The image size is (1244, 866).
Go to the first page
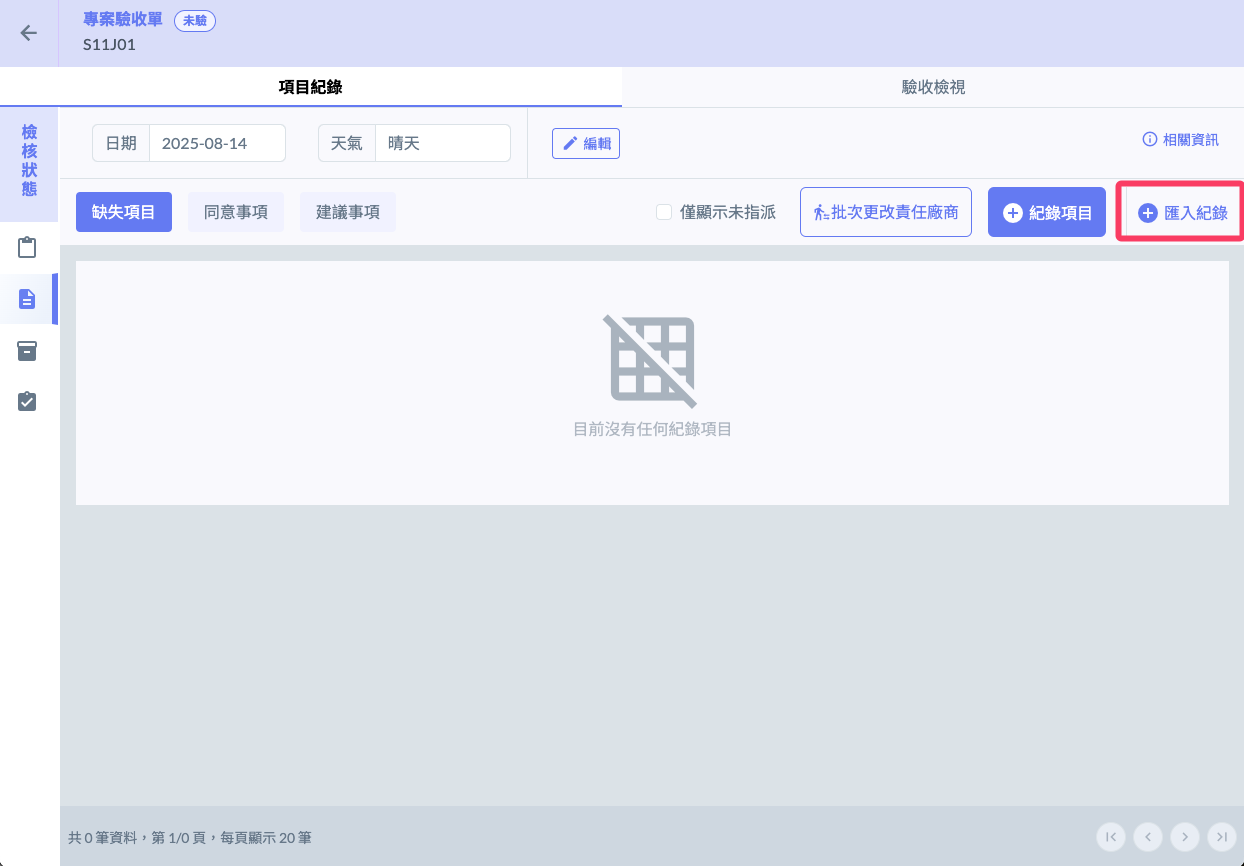pyautogui.click(x=1110, y=836)
